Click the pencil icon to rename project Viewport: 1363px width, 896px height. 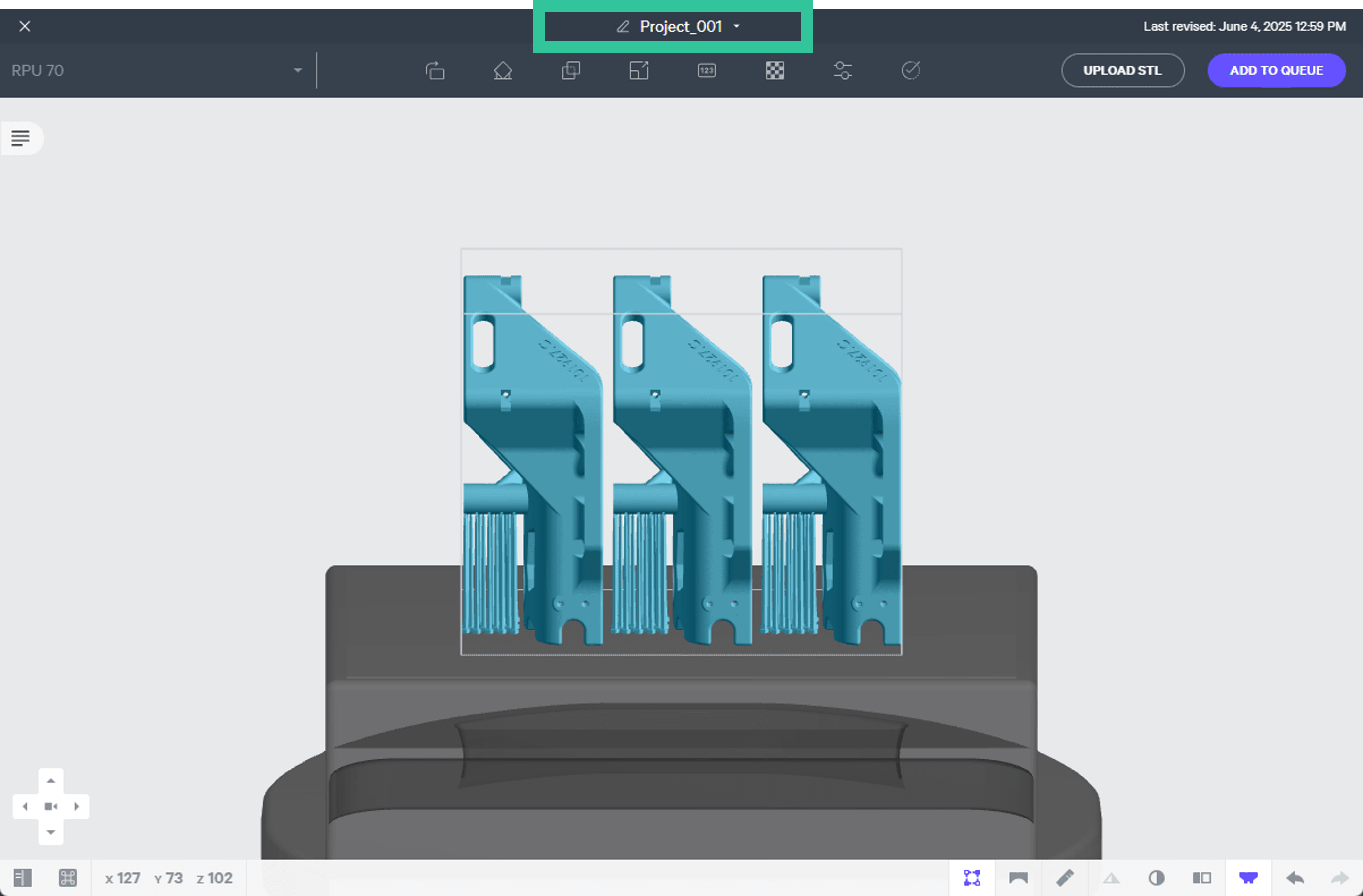pyautogui.click(x=623, y=26)
